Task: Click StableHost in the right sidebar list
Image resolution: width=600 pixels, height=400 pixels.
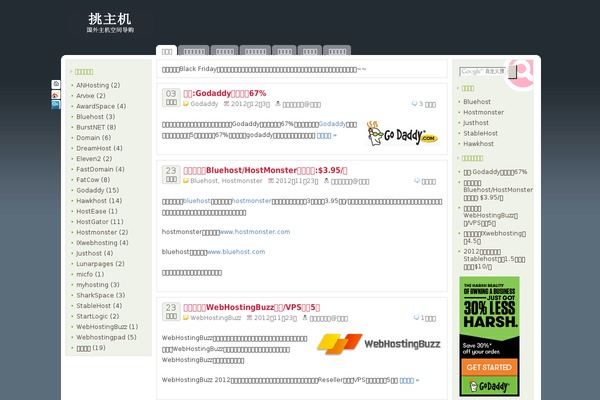Action: [x=481, y=133]
